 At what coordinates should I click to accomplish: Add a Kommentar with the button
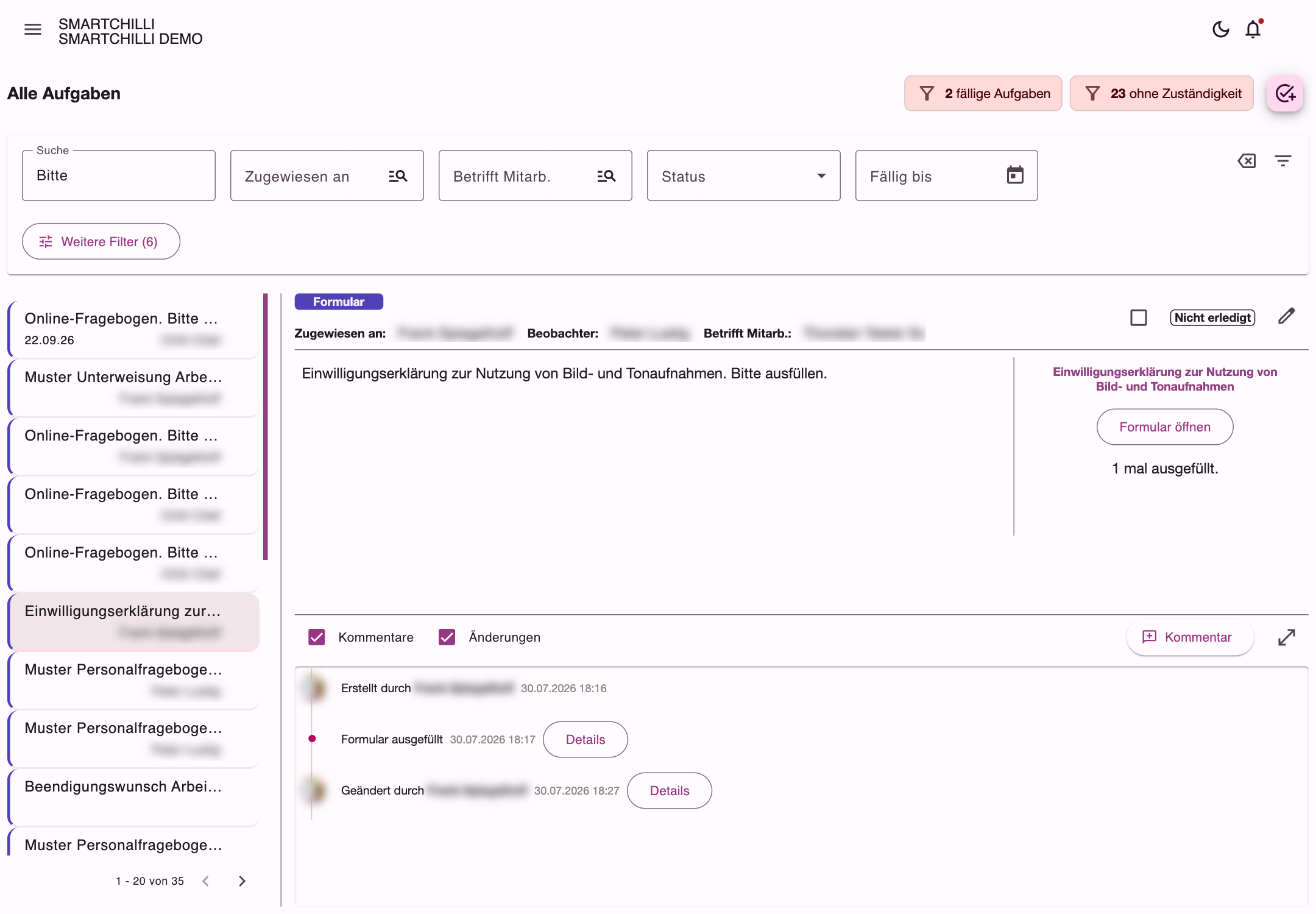[1190, 637]
